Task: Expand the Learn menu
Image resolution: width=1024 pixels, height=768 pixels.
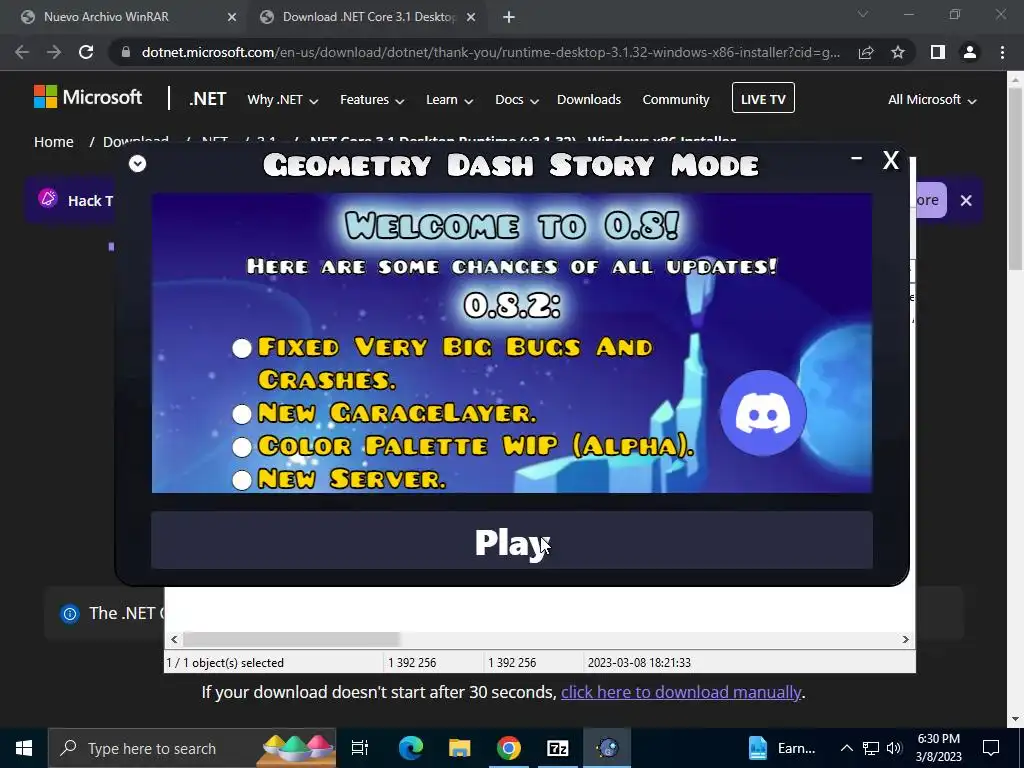Action: point(449,100)
